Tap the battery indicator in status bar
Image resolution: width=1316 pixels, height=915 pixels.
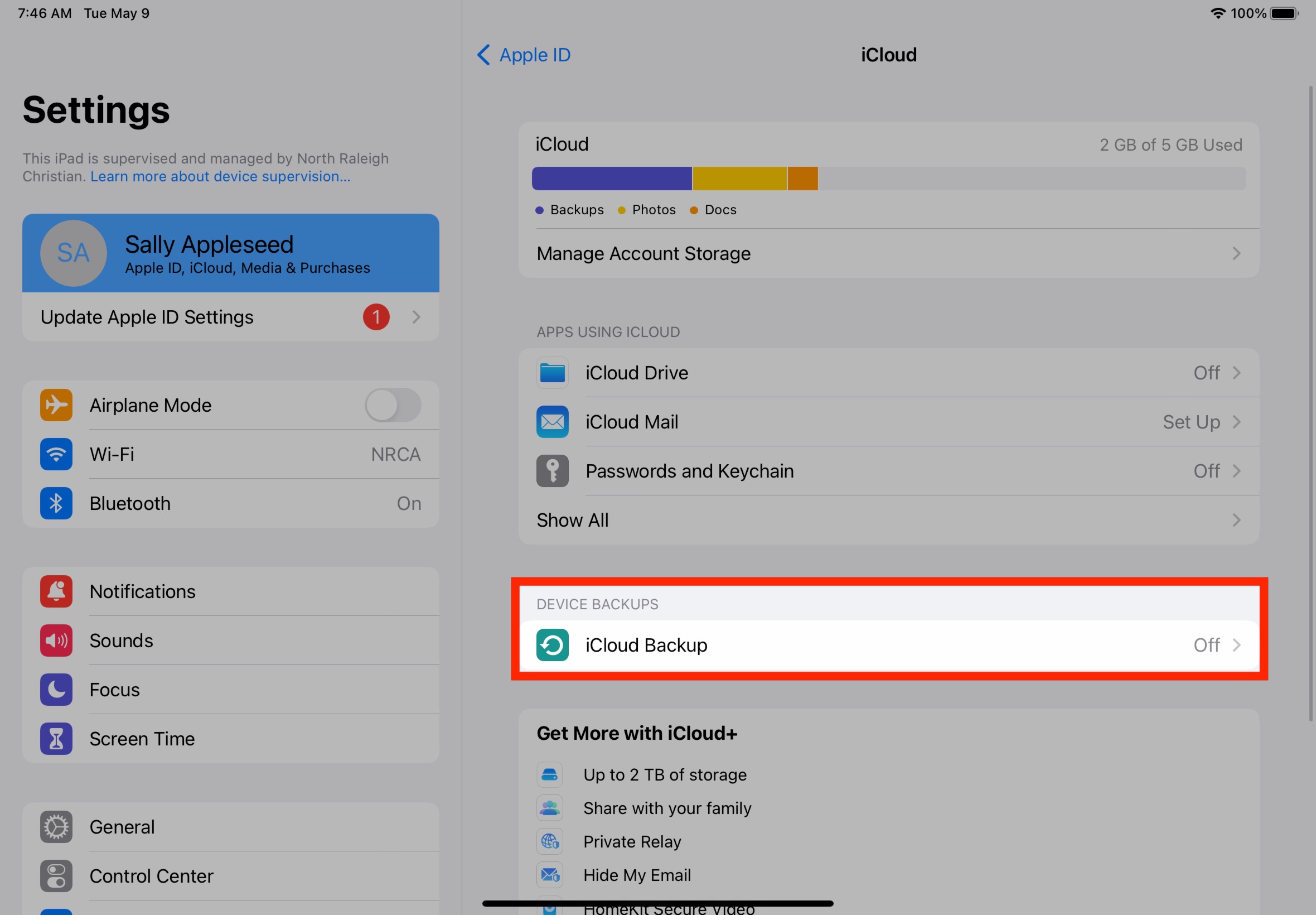pyautogui.click(x=1284, y=13)
